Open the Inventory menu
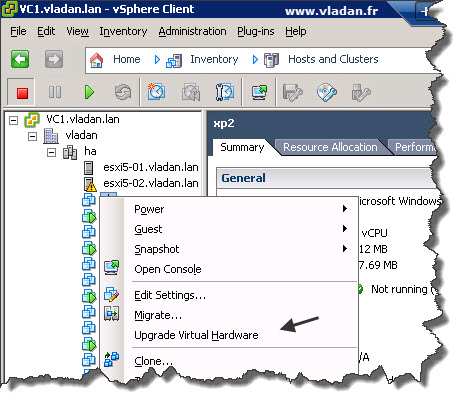The width and height of the screenshot is (468, 410). point(123,31)
